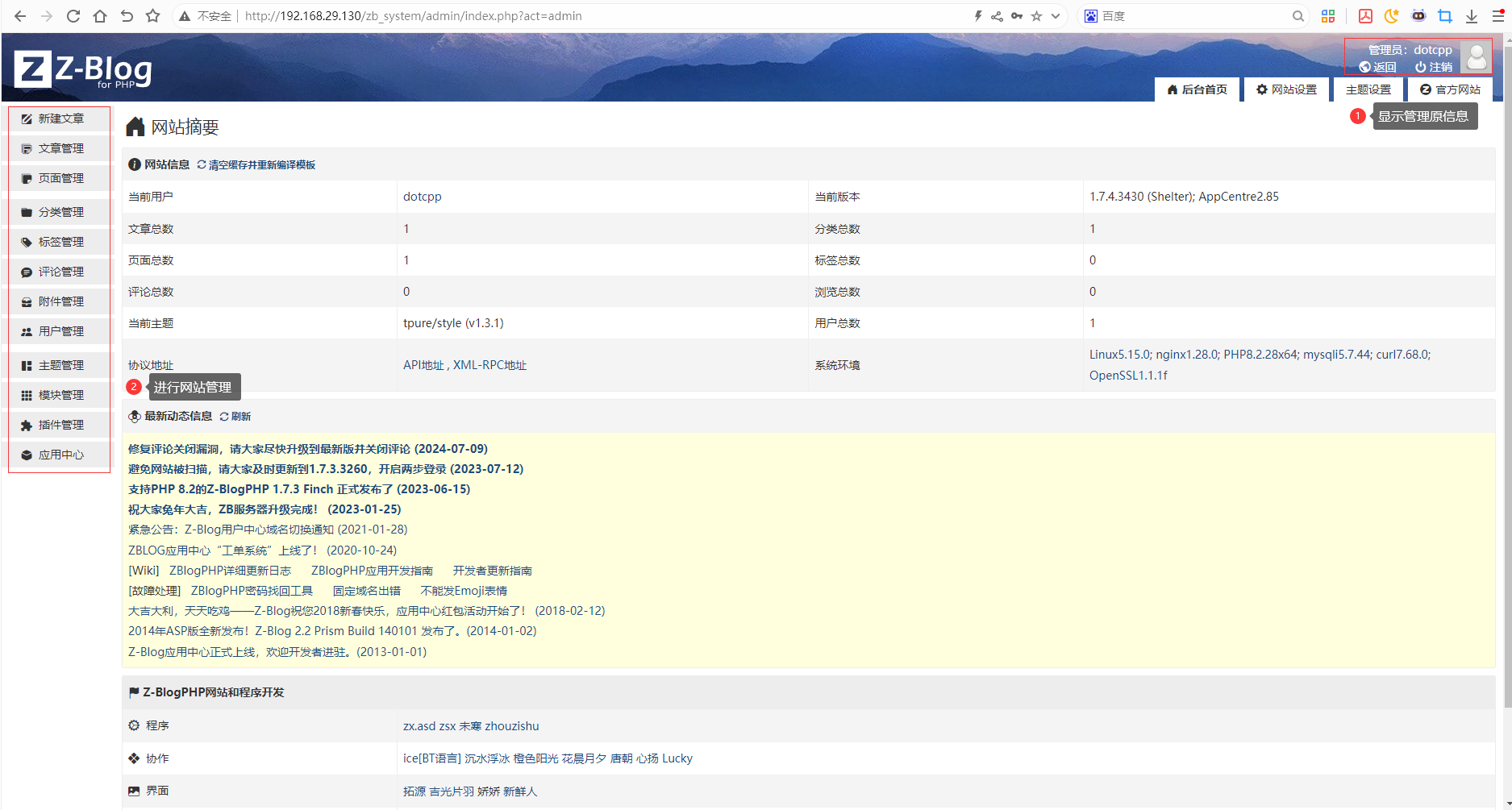The height and width of the screenshot is (810, 1512).
Task: Click 注销 to log out
Action: click(1434, 67)
